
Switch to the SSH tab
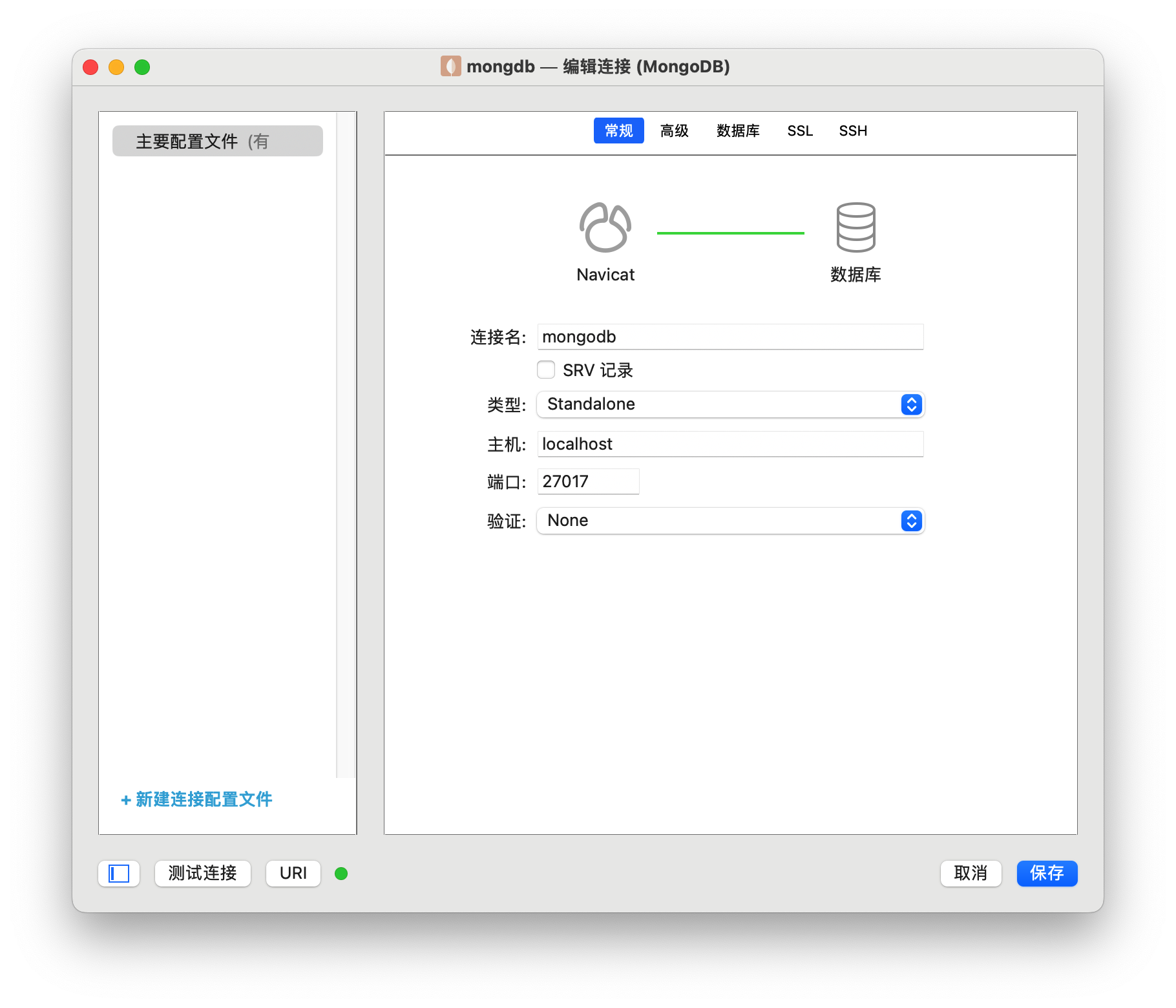(853, 131)
